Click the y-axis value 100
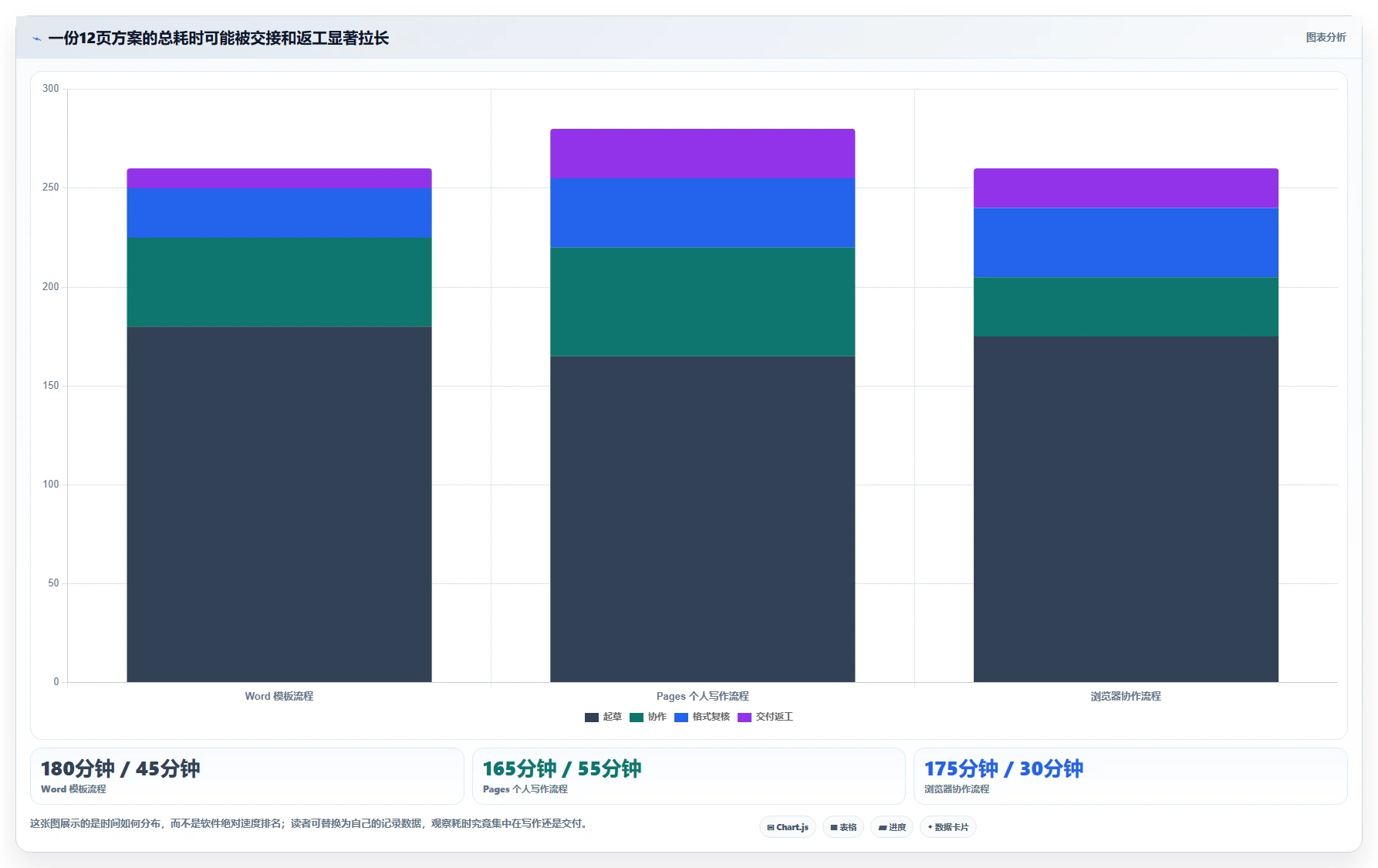1378x868 pixels. point(51,485)
